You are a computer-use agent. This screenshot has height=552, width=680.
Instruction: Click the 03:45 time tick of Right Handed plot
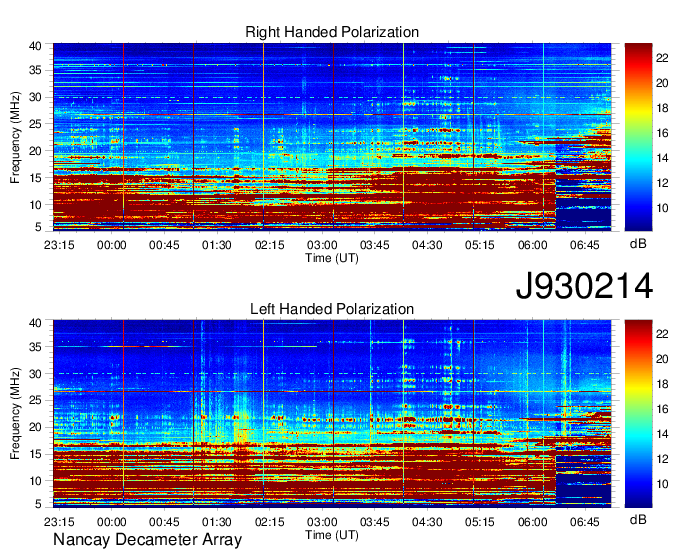[x=375, y=245]
